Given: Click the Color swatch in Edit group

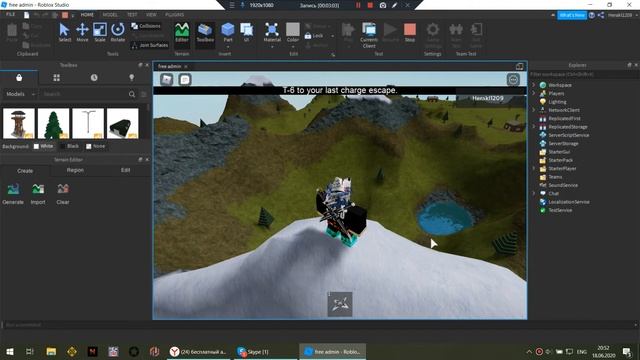Looking at the screenshot, I should 293,30.
